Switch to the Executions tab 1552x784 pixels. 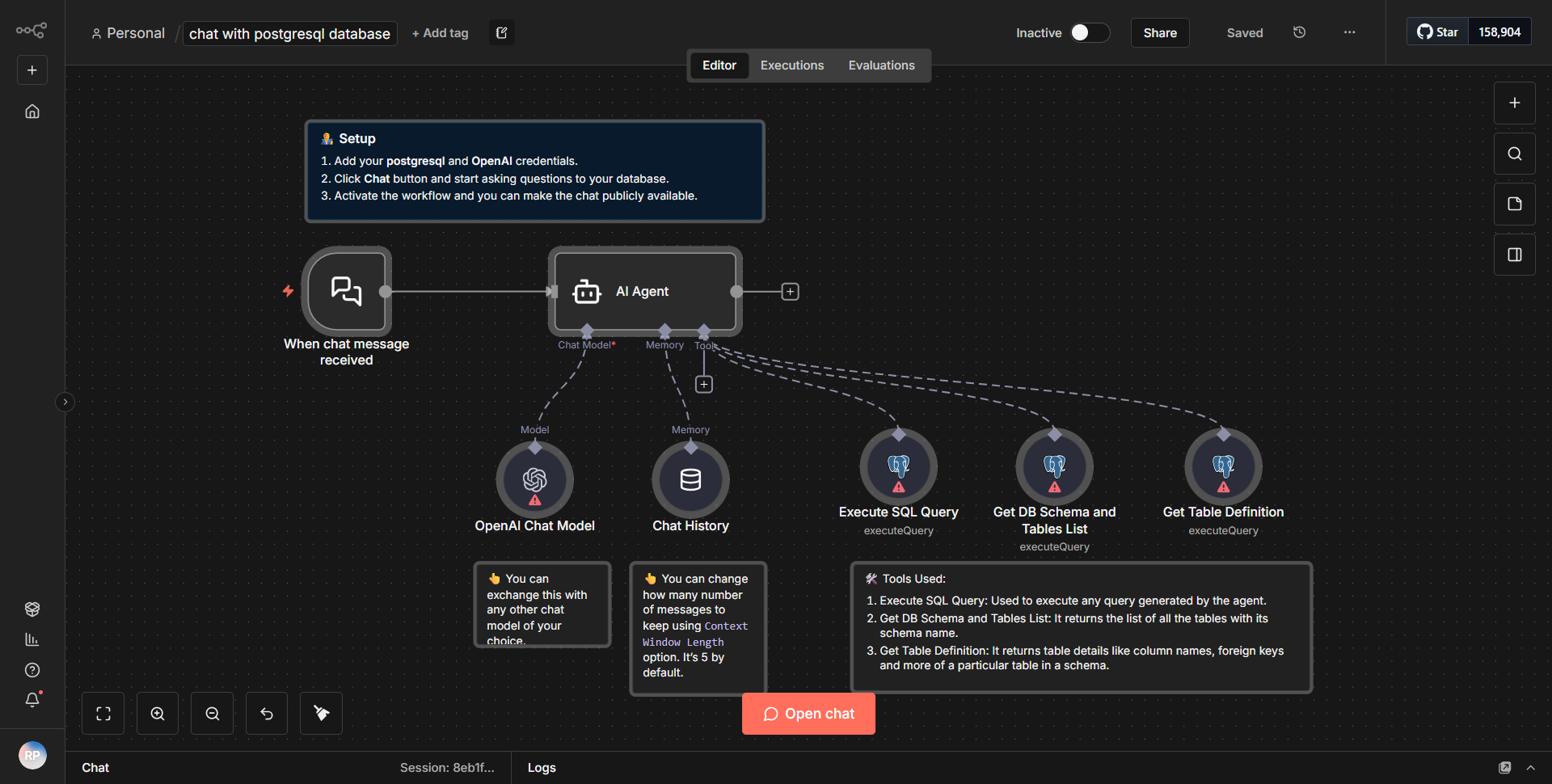(x=791, y=65)
